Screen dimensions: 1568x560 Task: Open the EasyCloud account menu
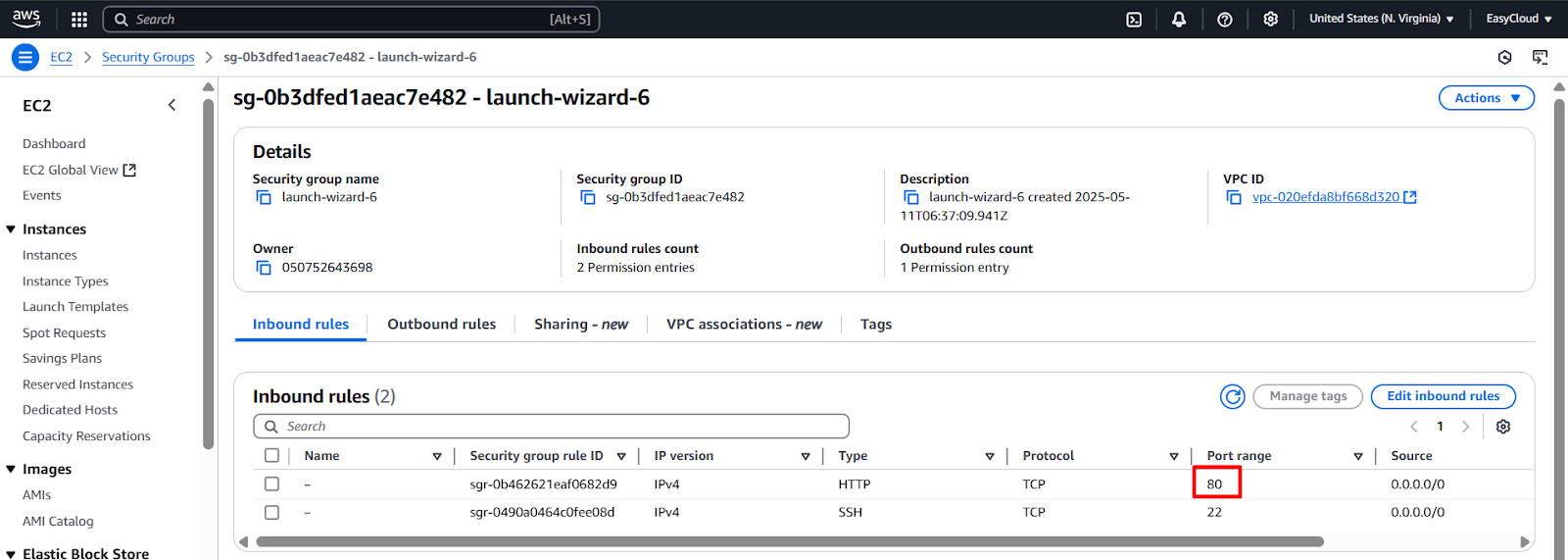pos(1519,19)
